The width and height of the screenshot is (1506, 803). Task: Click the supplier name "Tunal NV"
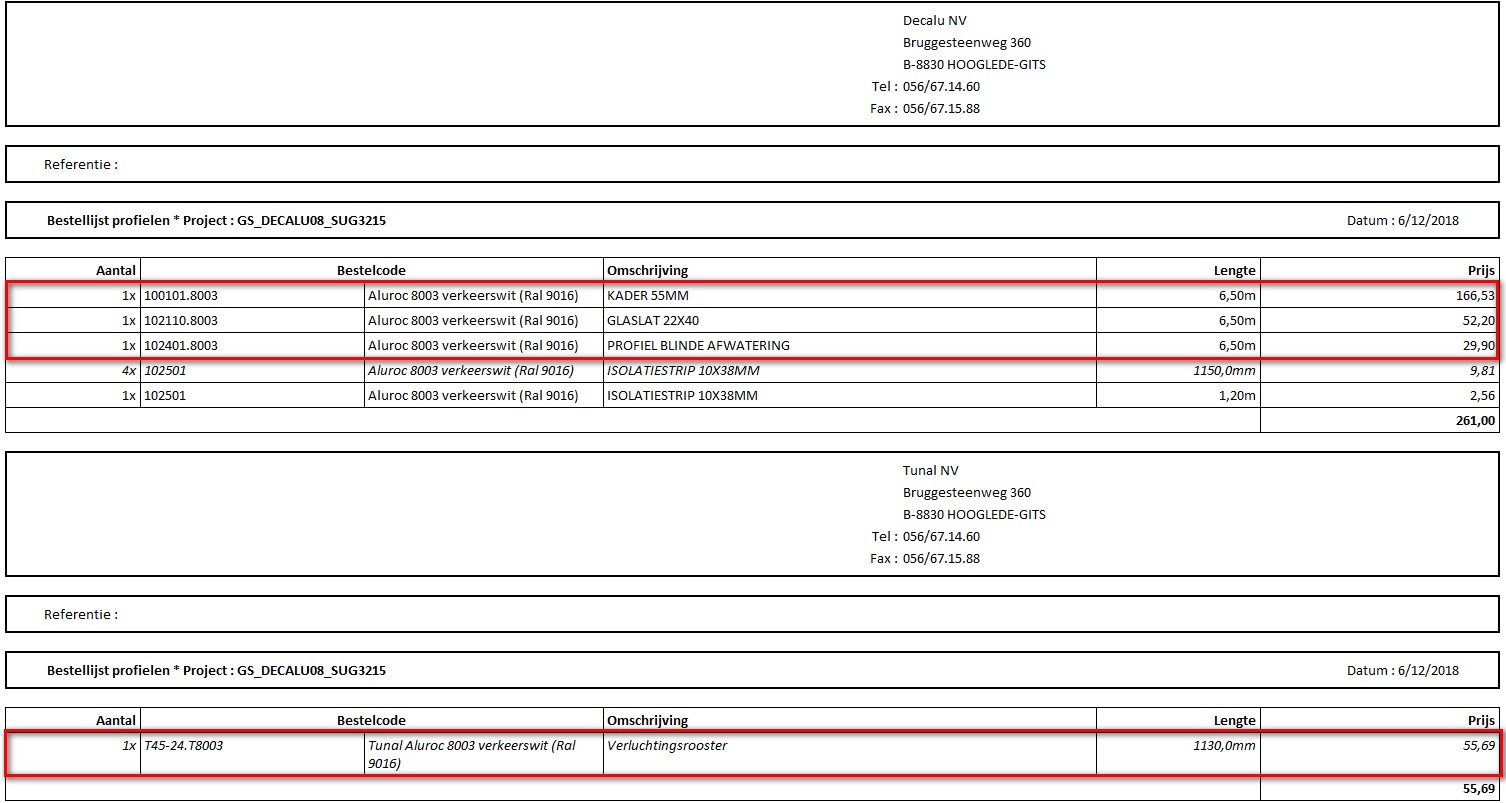pyautogui.click(x=929, y=471)
